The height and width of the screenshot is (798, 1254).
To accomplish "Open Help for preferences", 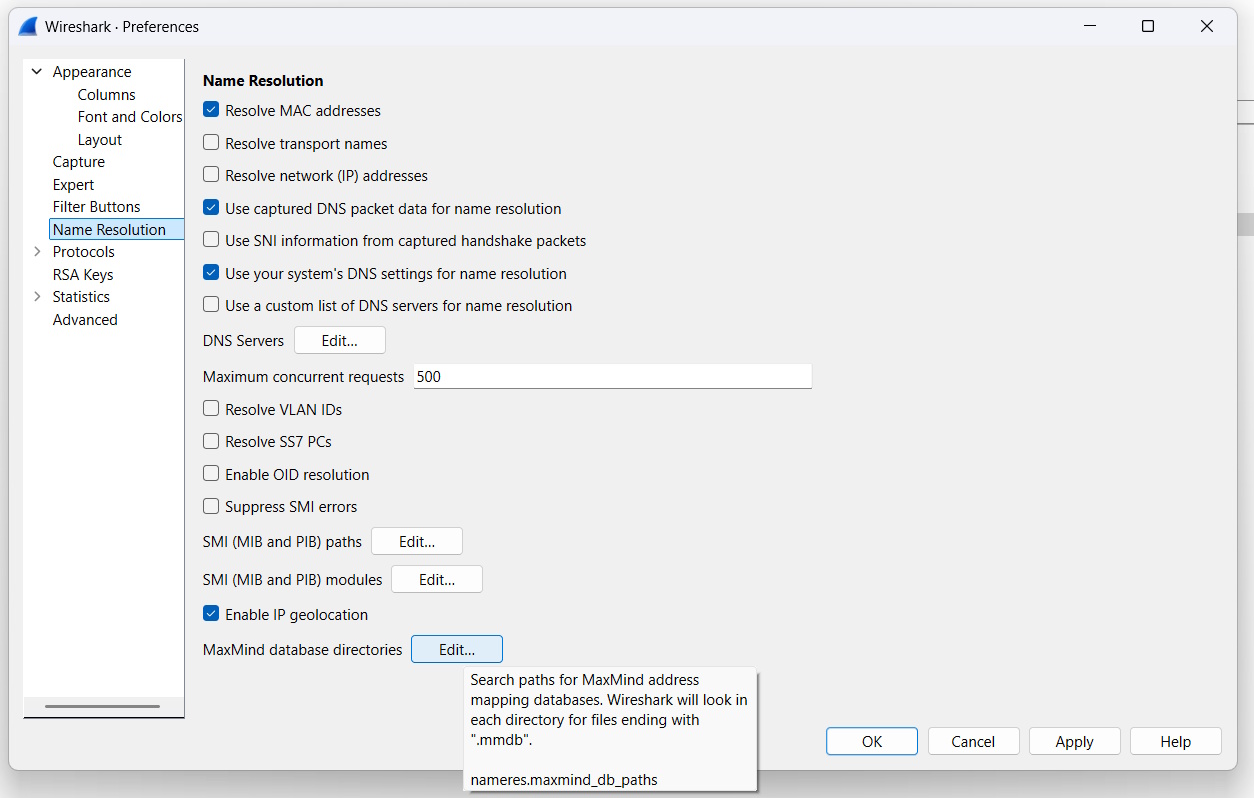I will click(x=1176, y=742).
